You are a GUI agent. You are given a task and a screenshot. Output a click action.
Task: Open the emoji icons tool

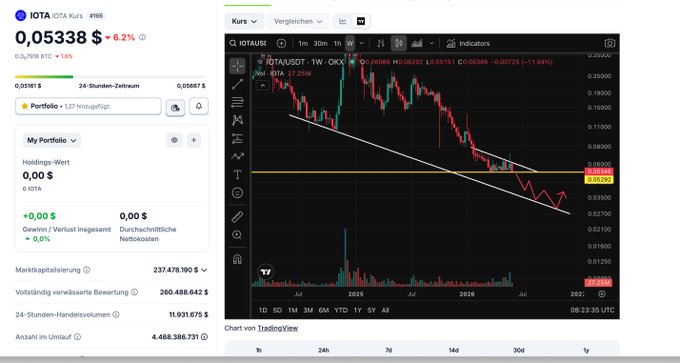tap(237, 193)
